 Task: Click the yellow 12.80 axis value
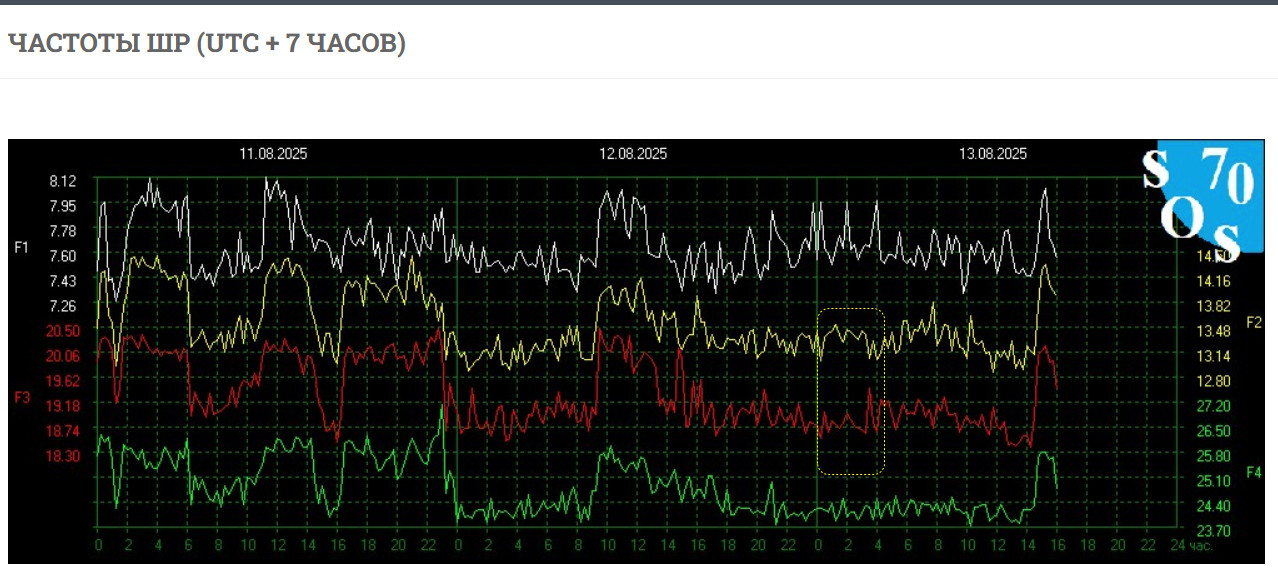[x=1212, y=381]
